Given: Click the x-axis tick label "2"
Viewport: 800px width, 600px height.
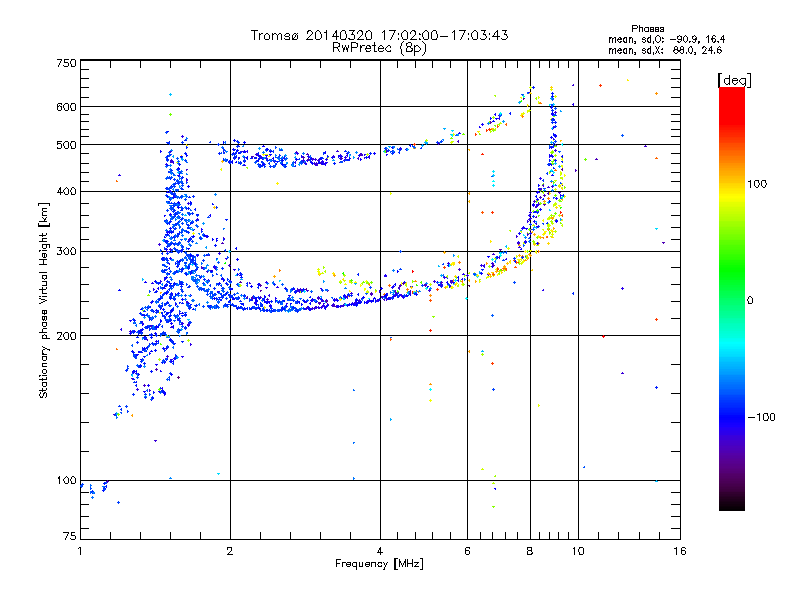Looking at the screenshot, I should coord(230,551).
